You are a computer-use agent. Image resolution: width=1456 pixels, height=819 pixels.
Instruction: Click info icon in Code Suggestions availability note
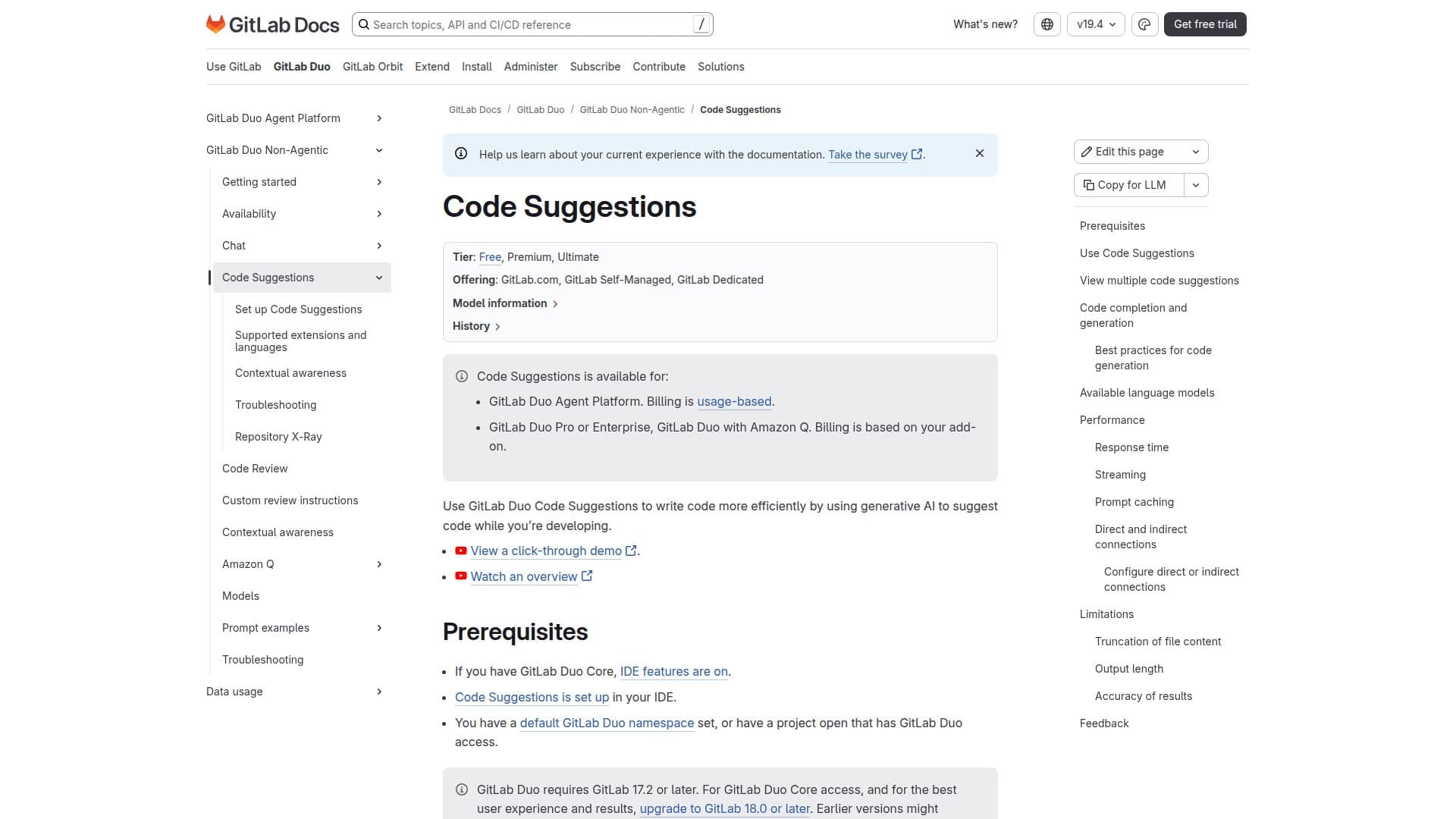click(462, 376)
